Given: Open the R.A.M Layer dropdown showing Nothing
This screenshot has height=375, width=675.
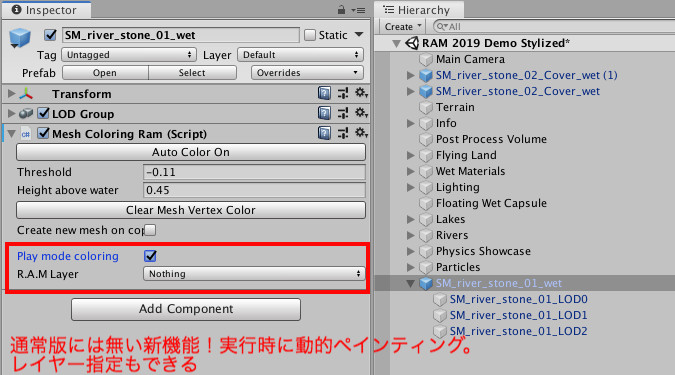Looking at the screenshot, I should [x=254, y=274].
